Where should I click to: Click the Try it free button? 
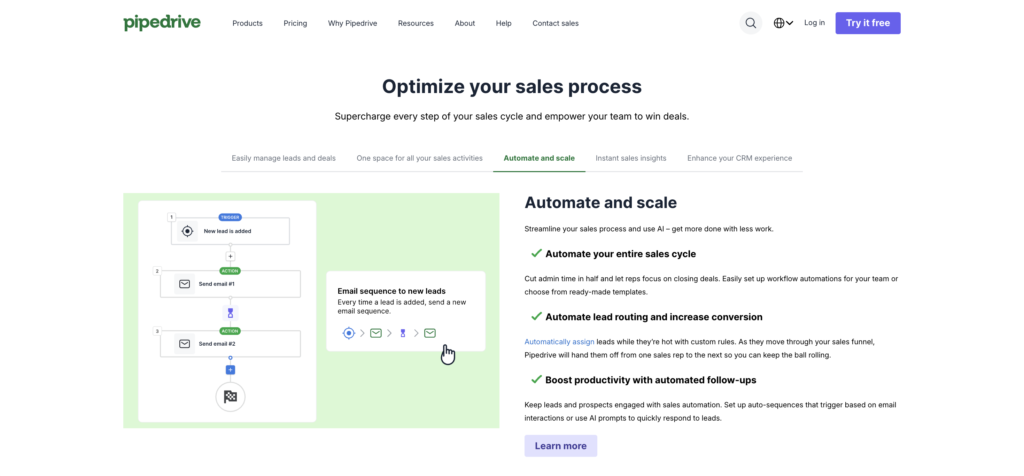867,23
